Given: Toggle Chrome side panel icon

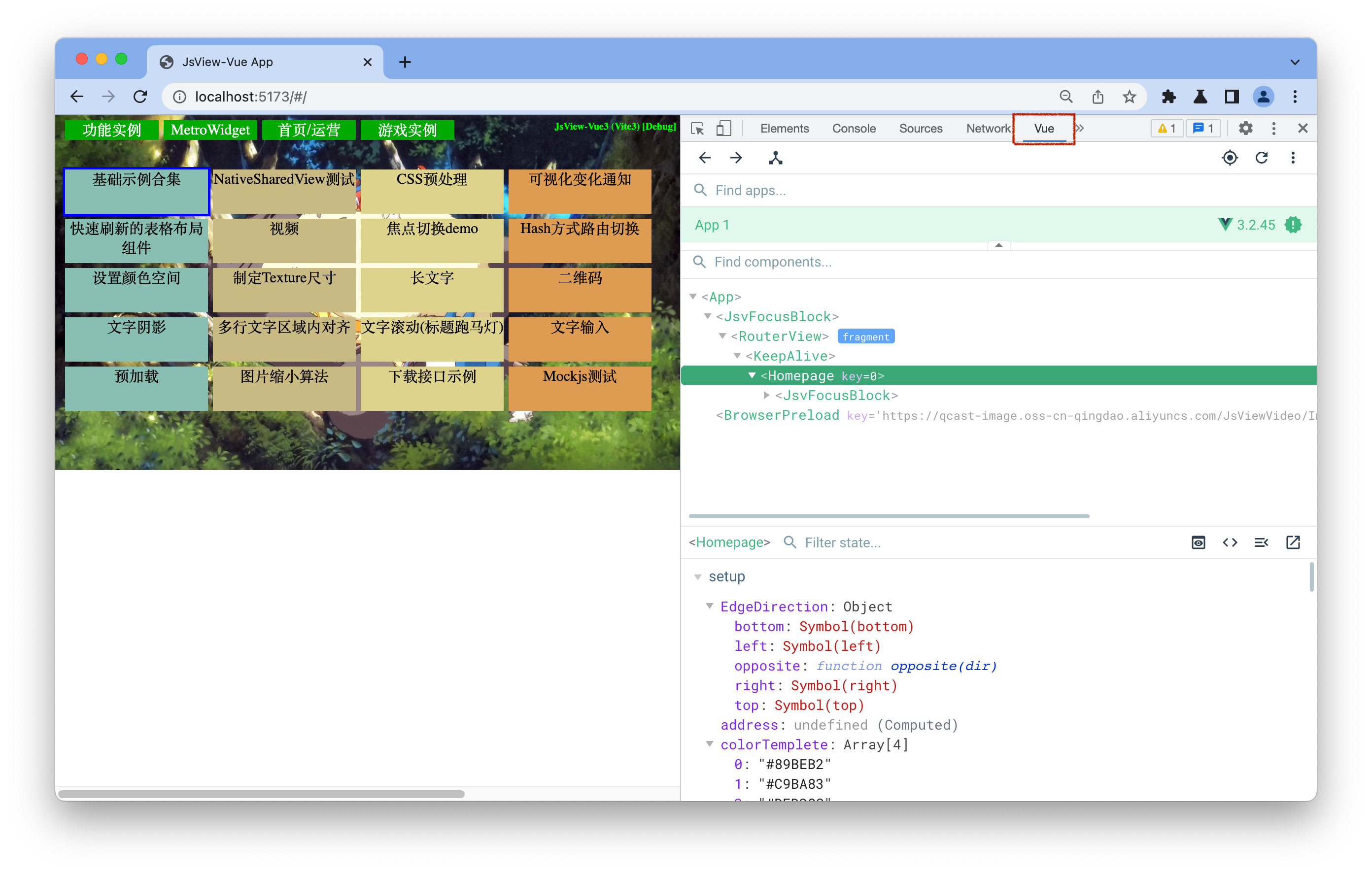Looking at the screenshot, I should click(x=1231, y=97).
